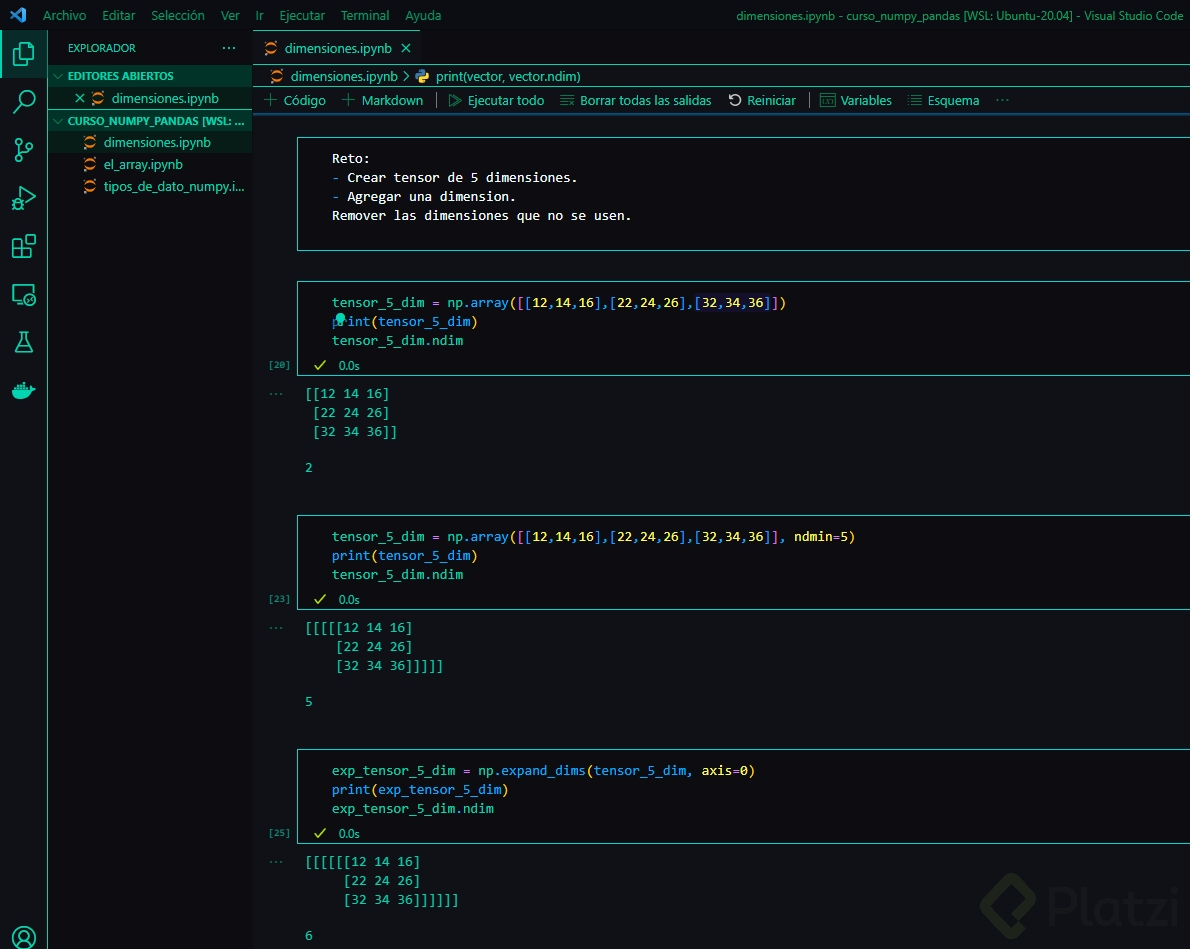Open el_array.ipynb in the file tree
Screen dimensions: 1190x949
click(143, 164)
